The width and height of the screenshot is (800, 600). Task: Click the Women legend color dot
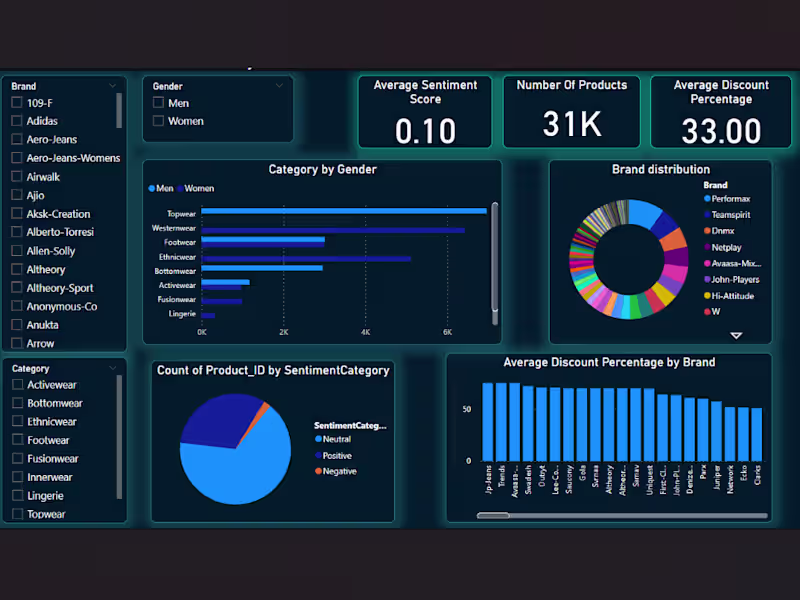(180, 188)
